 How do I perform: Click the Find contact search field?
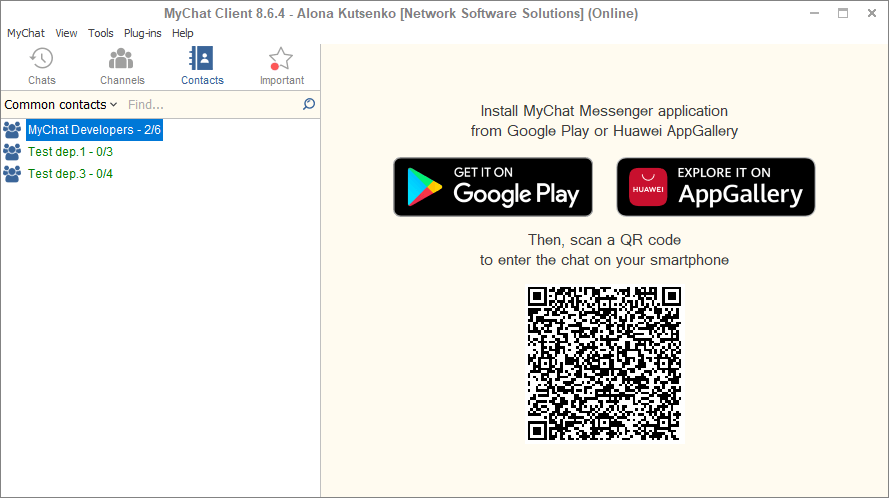tap(213, 104)
